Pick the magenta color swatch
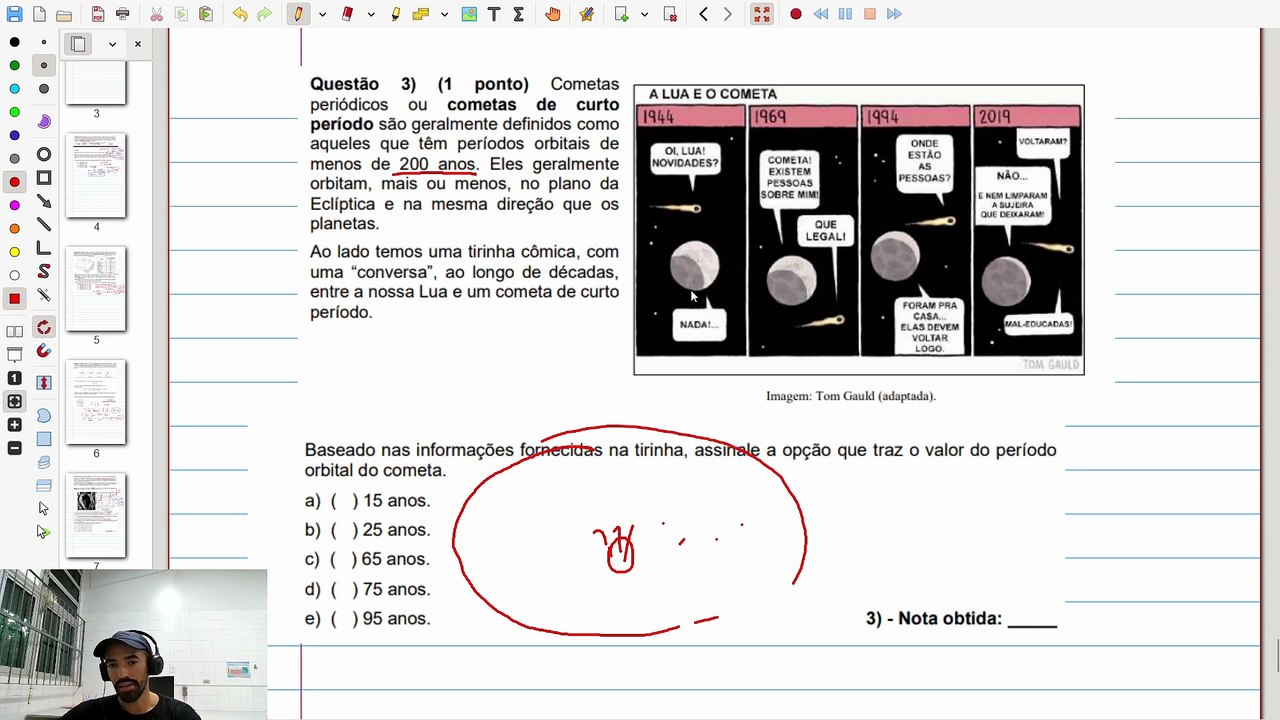This screenshot has height=720, width=1280. 14,205
